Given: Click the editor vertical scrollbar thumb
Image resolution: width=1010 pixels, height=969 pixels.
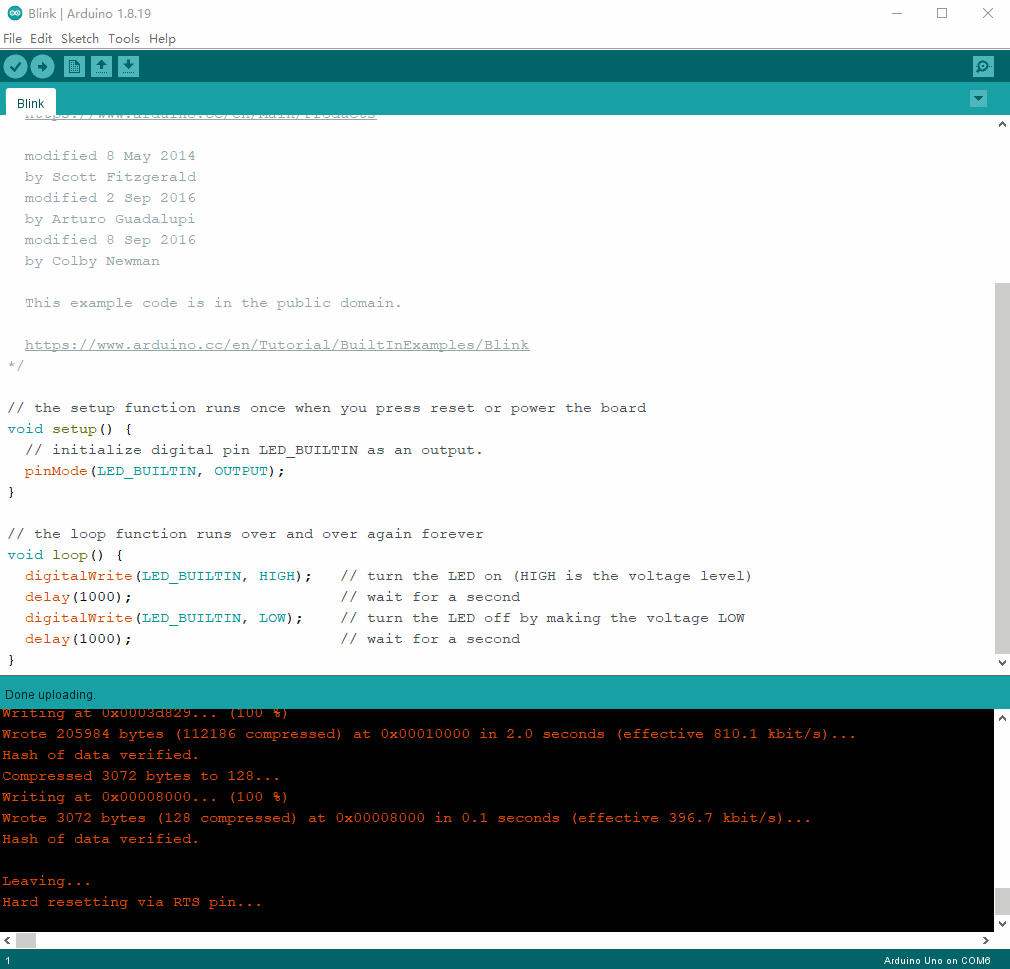Looking at the screenshot, I should point(1002,468).
